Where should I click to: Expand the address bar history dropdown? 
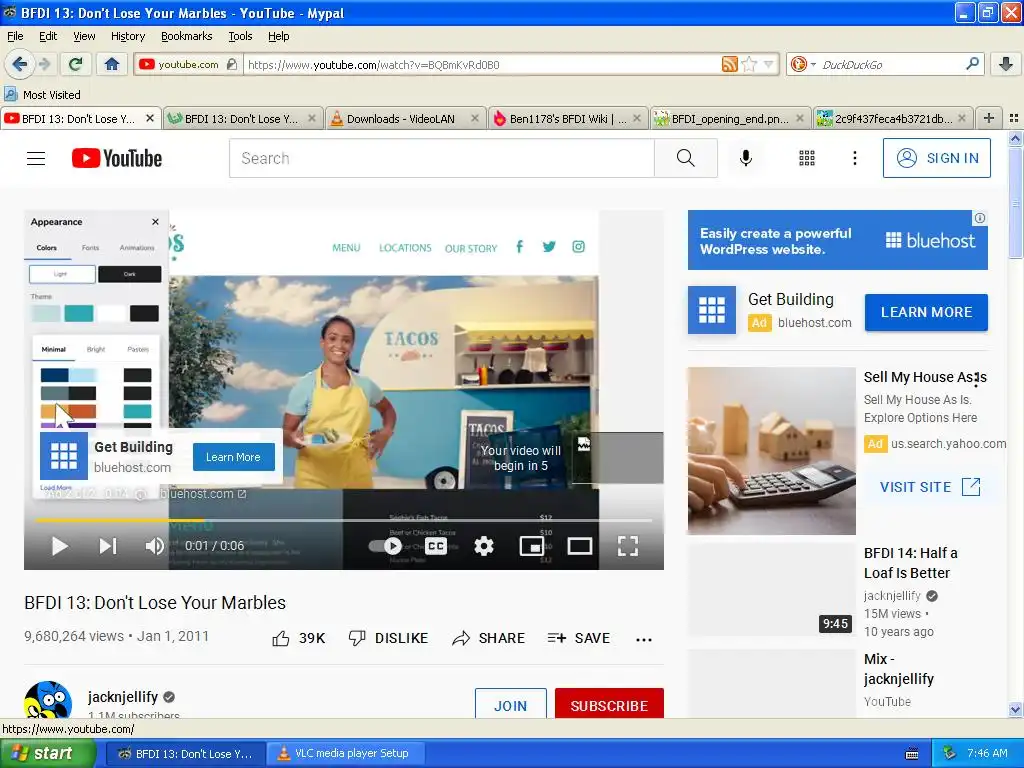pos(769,64)
